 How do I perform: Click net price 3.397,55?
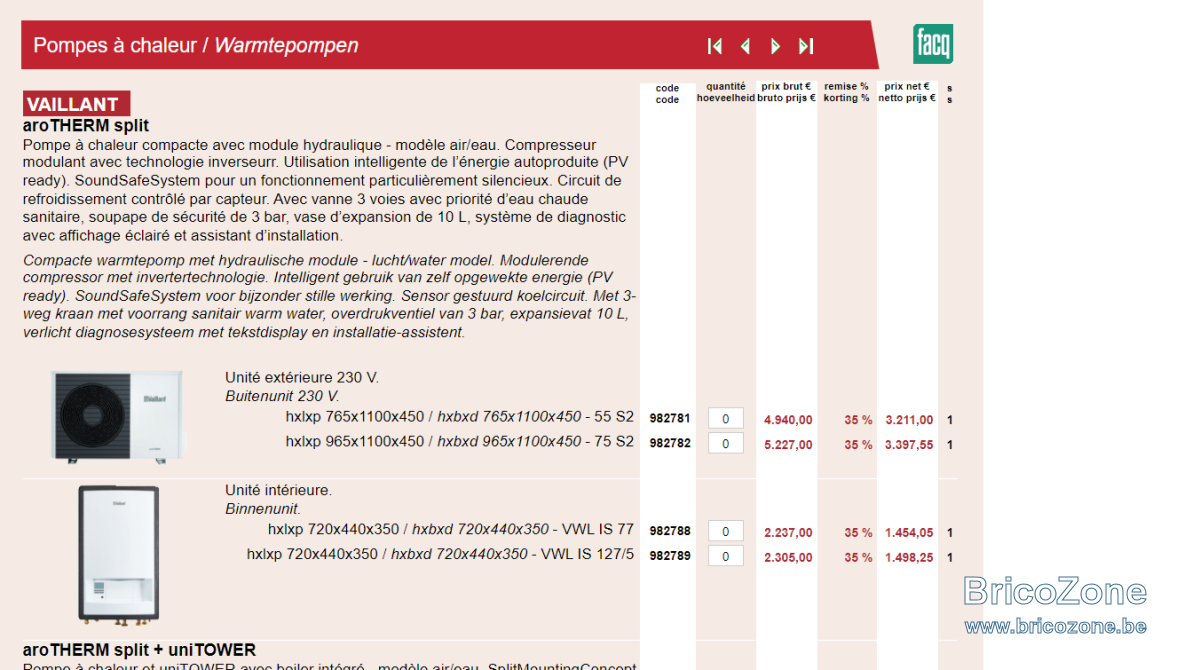point(909,445)
